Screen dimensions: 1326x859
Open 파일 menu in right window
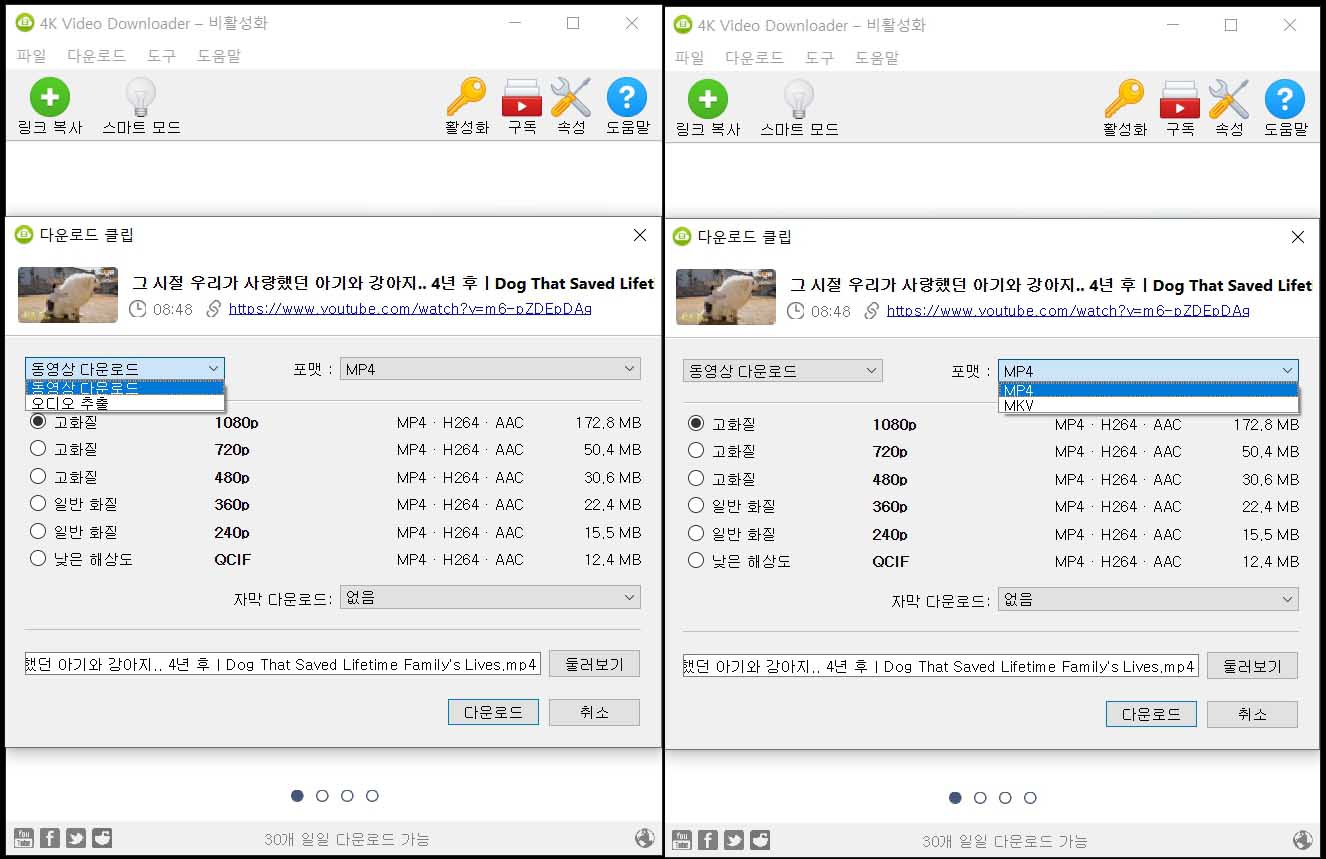[689, 58]
